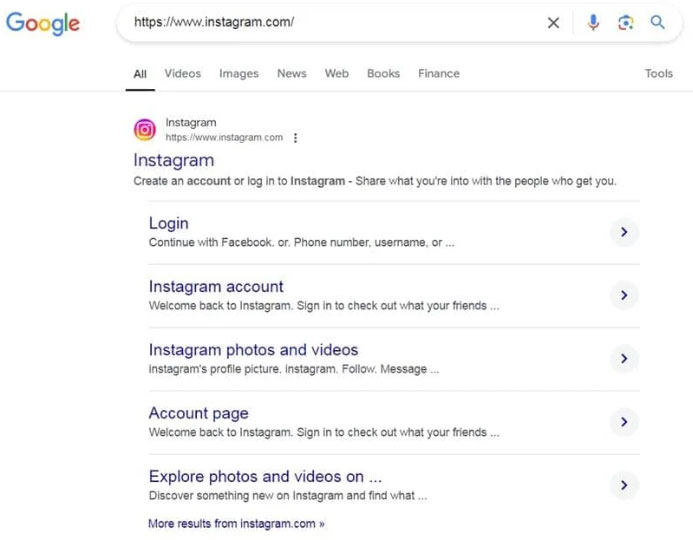The image size is (693, 540).
Task: Open Explore photos and videos on link
Action: point(265,476)
